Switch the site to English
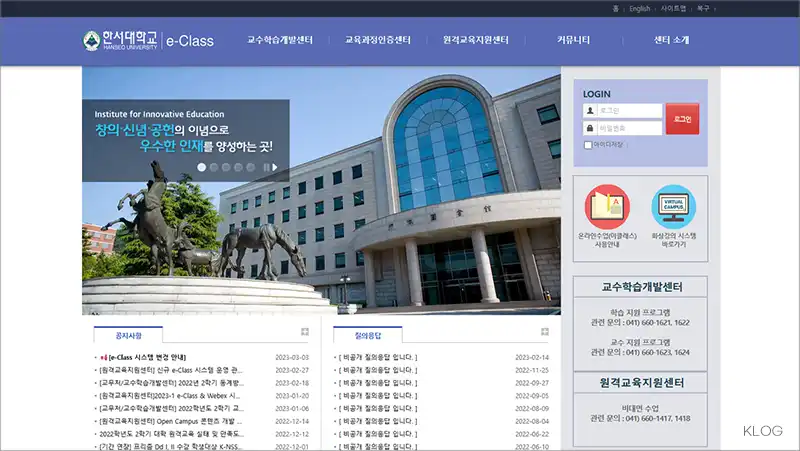Image resolution: width=800 pixels, height=451 pixels. point(640,9)
